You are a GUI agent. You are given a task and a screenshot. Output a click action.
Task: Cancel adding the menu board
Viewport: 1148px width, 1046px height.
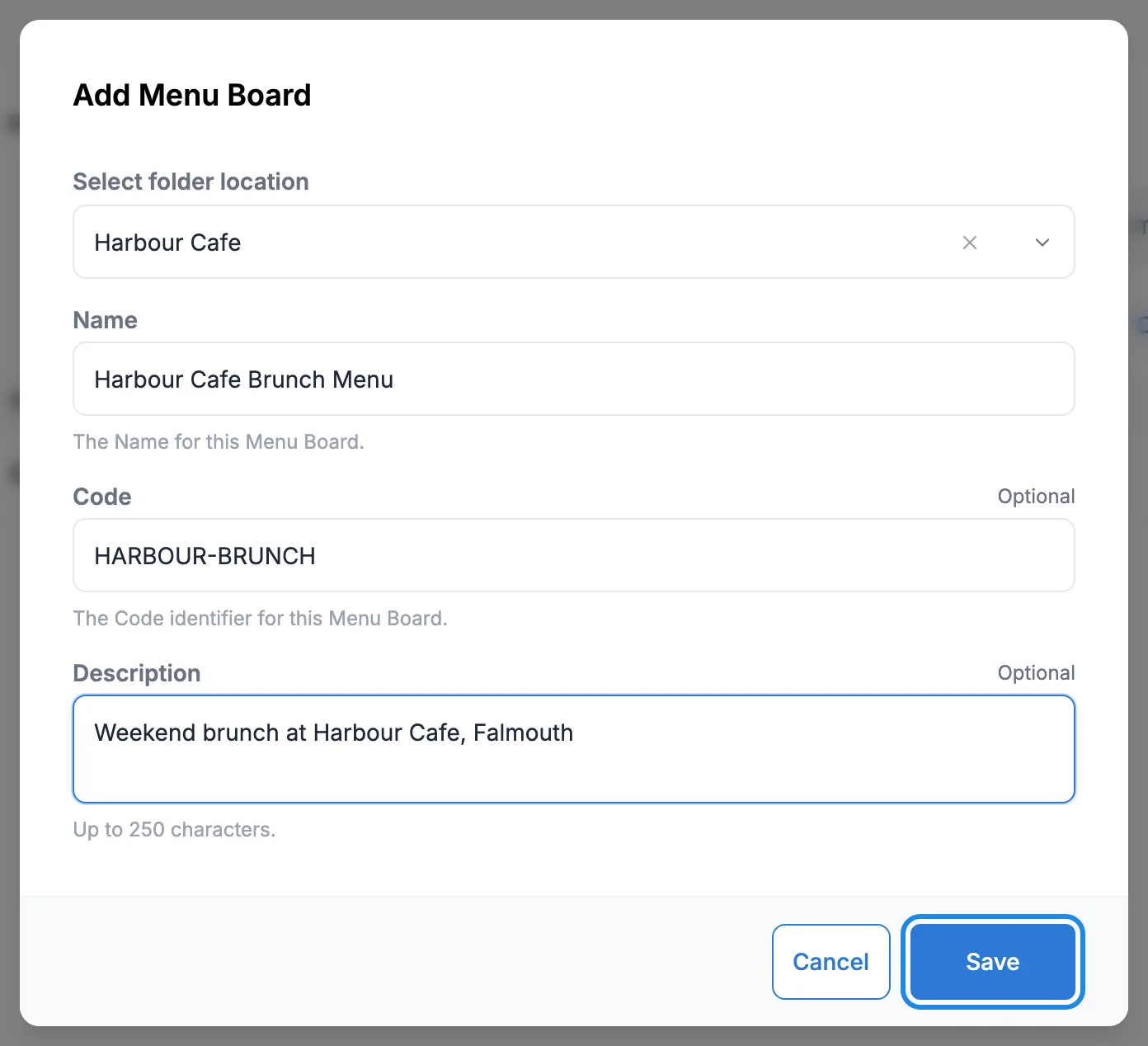click(831, 962)
